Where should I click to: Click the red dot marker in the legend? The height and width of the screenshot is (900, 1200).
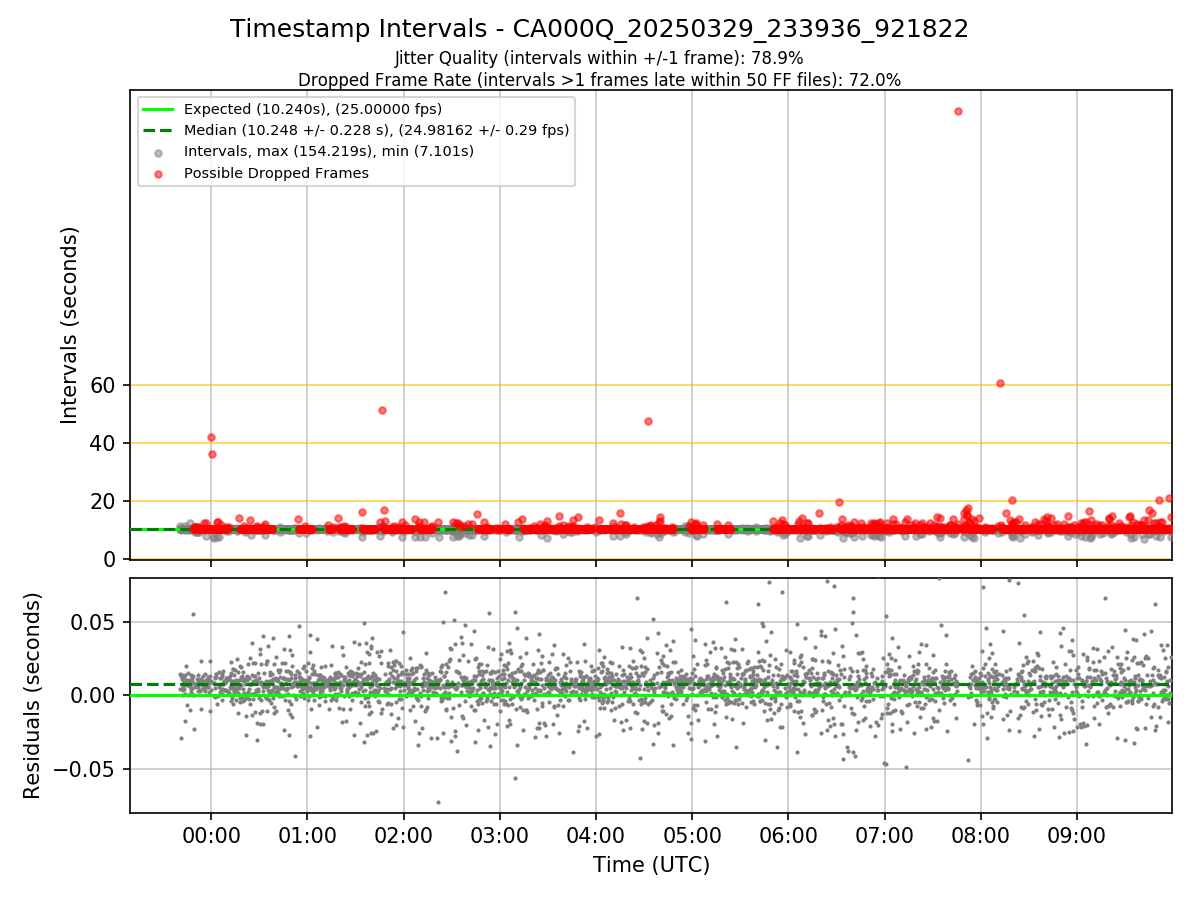(159, 174)
